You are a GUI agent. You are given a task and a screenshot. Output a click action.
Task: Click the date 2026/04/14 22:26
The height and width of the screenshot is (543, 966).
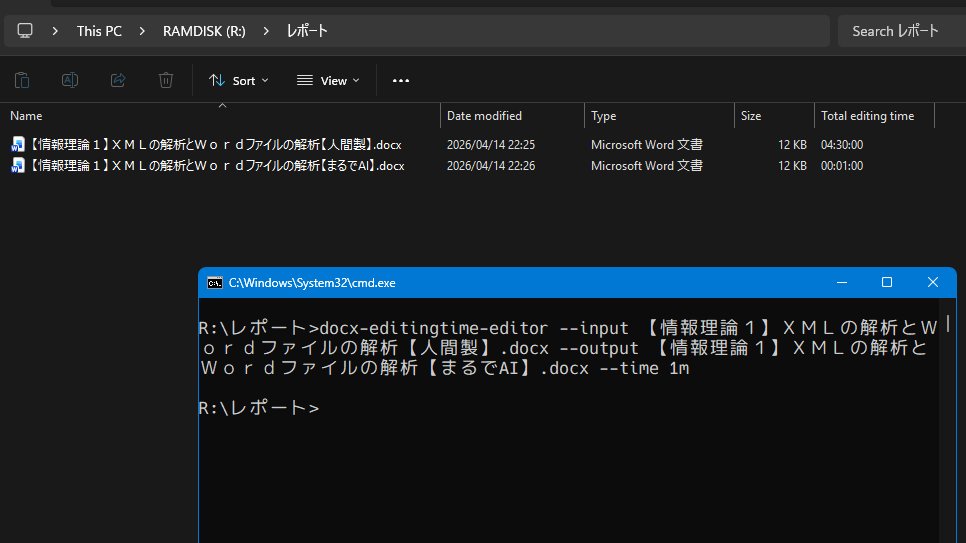491,166
